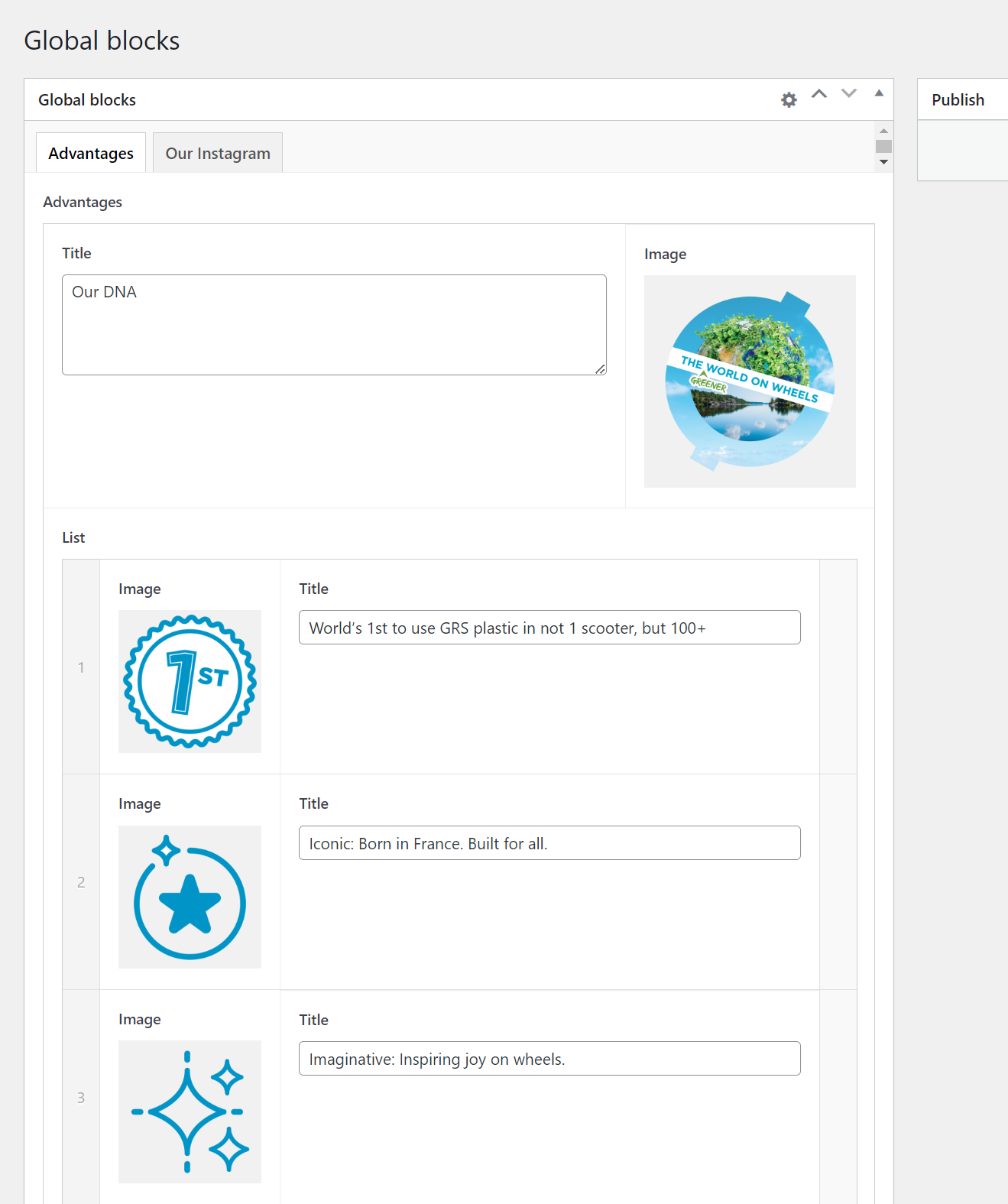1008x1204 pixels.
Task: Edit the GRS plastic scooter title field
Action: [549, 628]
